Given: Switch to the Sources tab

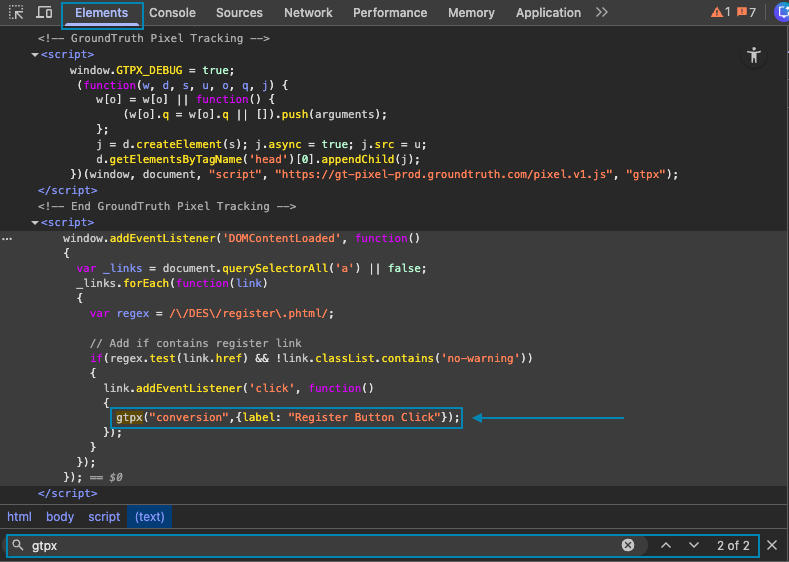Looking at the screenshot, I should (x=239, y=13).
